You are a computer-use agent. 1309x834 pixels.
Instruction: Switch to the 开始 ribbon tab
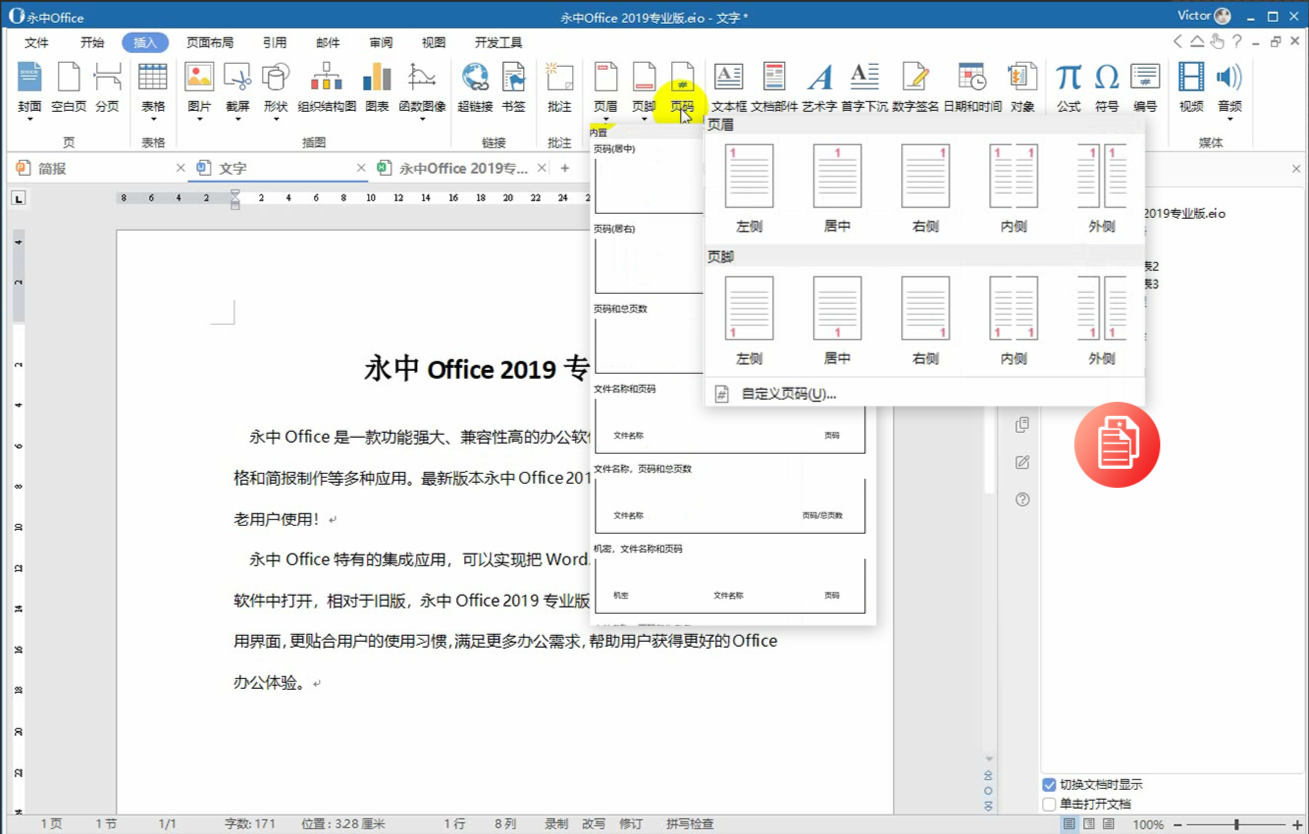point(92,43)
